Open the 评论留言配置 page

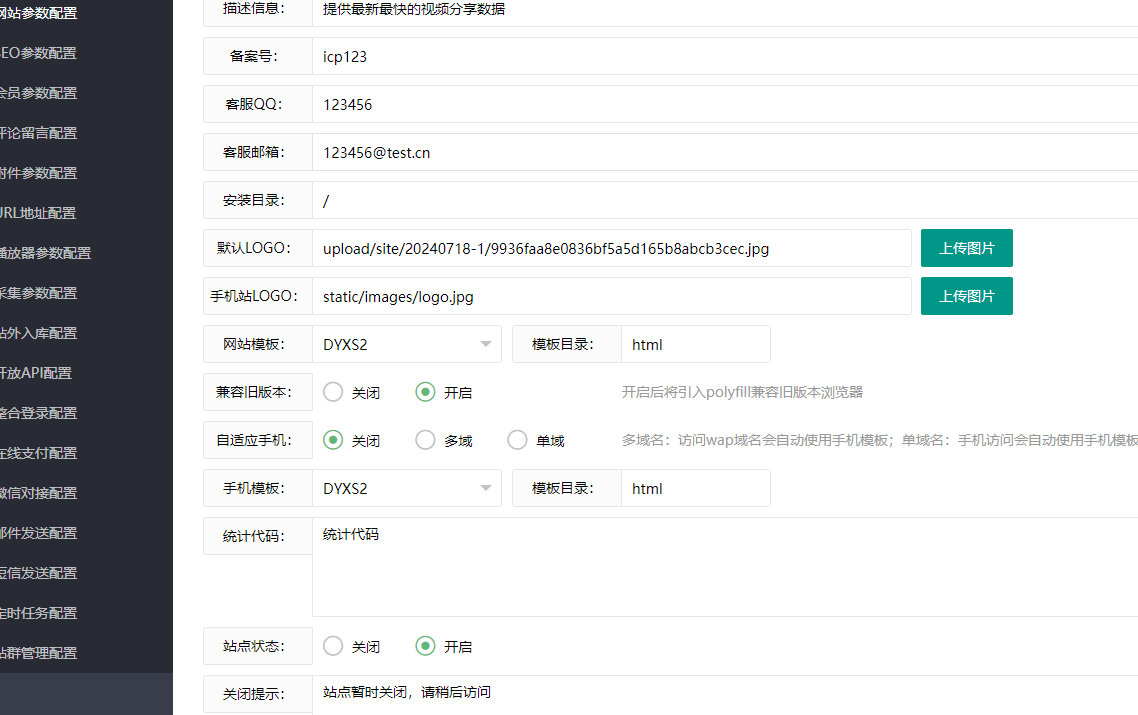40,132
